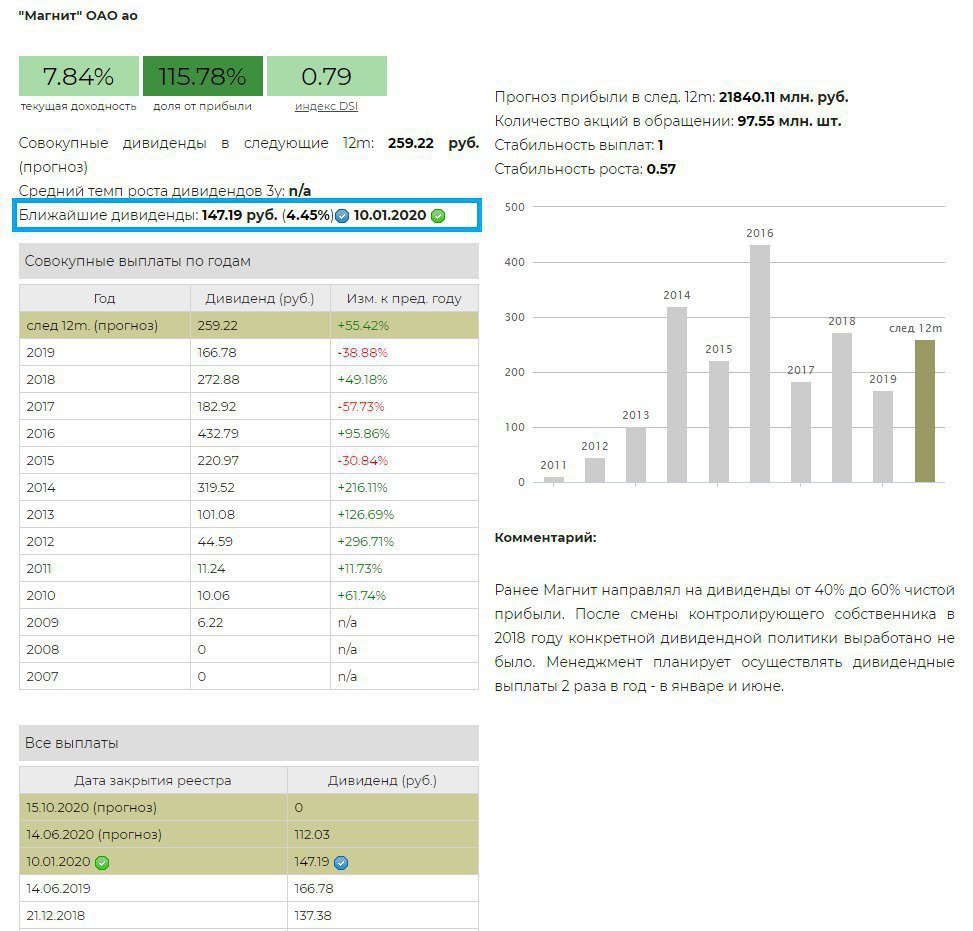Viewport: 973px width, 931px height.
Task: Click the 2015 bar in the chart
Action: click(x=719, y=422)
